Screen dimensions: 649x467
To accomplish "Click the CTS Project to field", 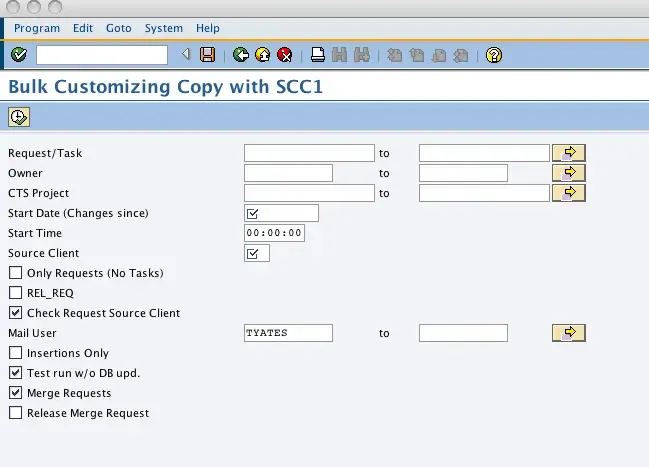I will (484, 193).
